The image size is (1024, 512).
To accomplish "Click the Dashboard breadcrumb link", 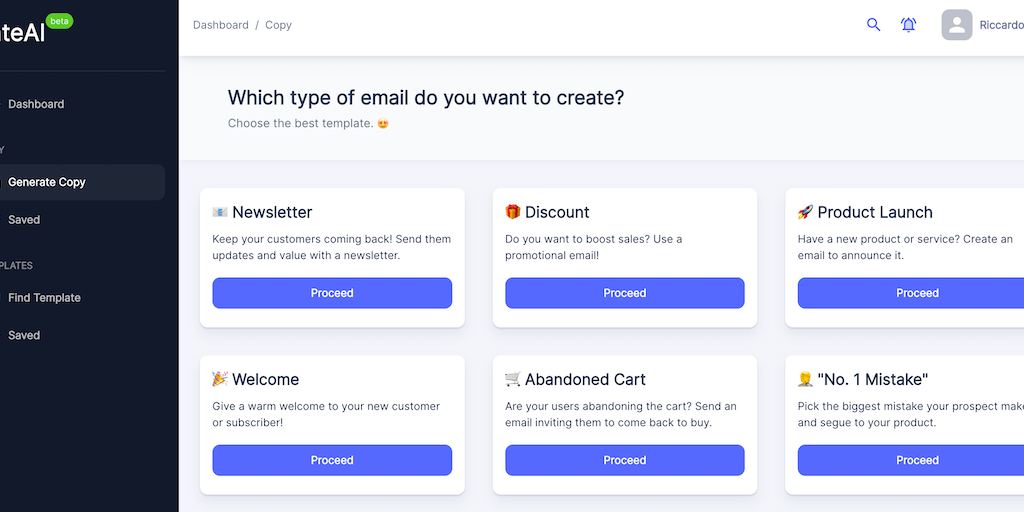I will [x=221, y=25].
